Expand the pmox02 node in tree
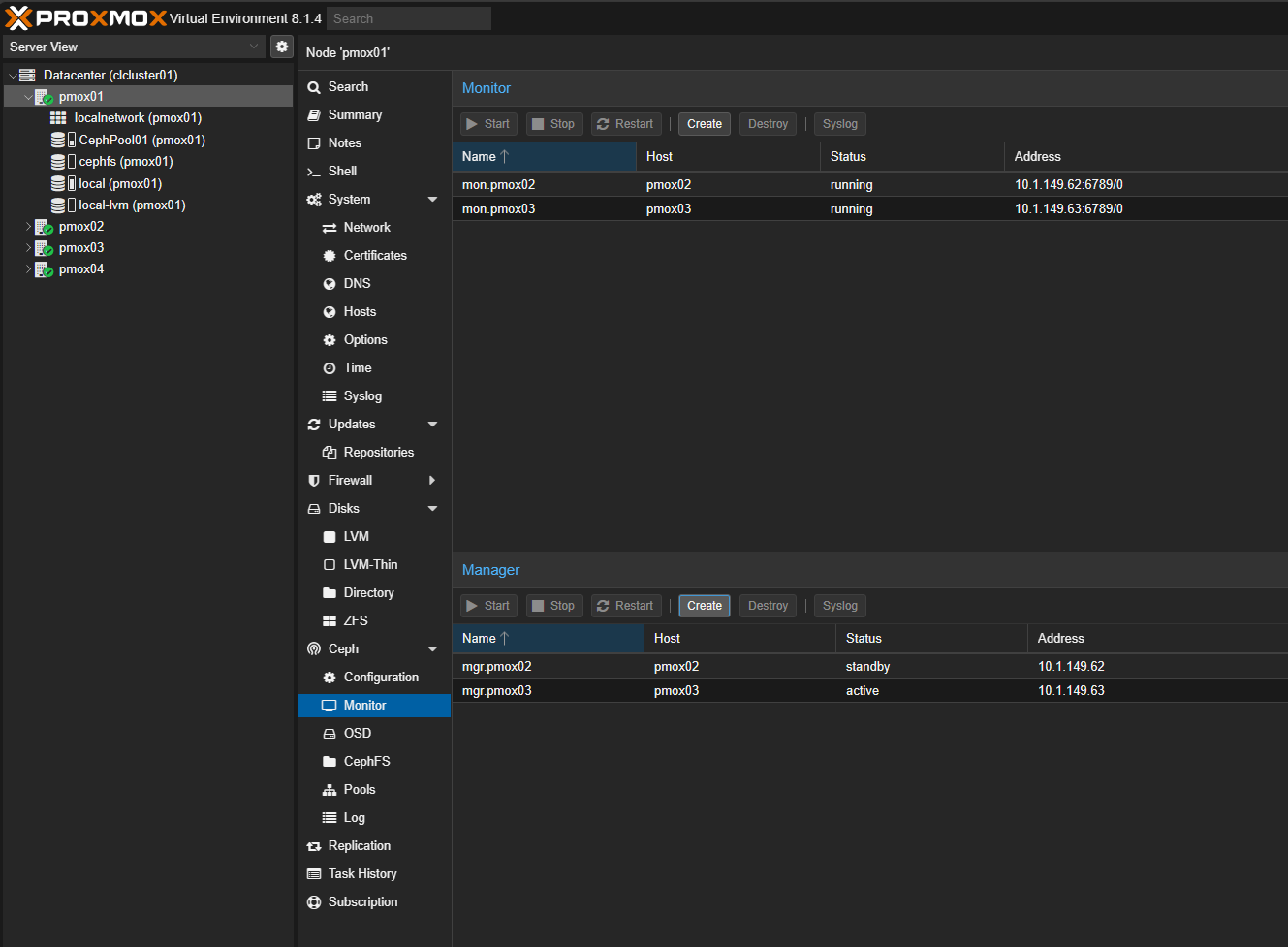1288x947 pixels. [28, 226]
